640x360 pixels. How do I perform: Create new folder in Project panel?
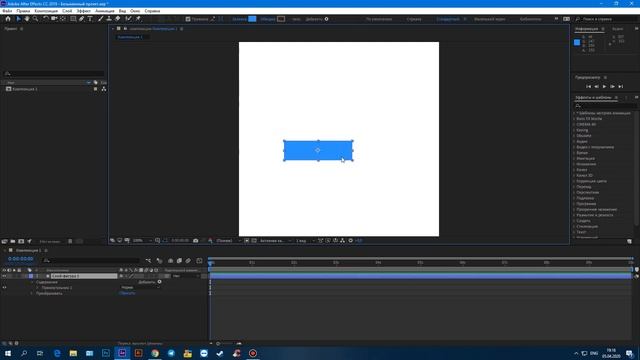click(13, 241)
